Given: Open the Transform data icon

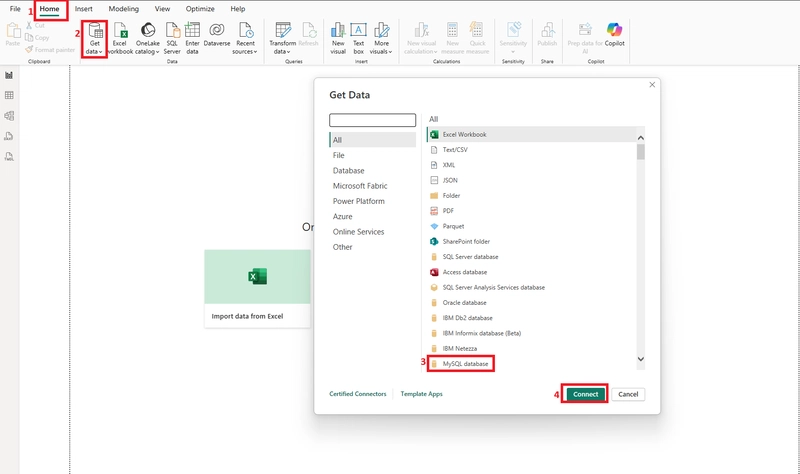Looking at the screenshot, I should point(283,36).
